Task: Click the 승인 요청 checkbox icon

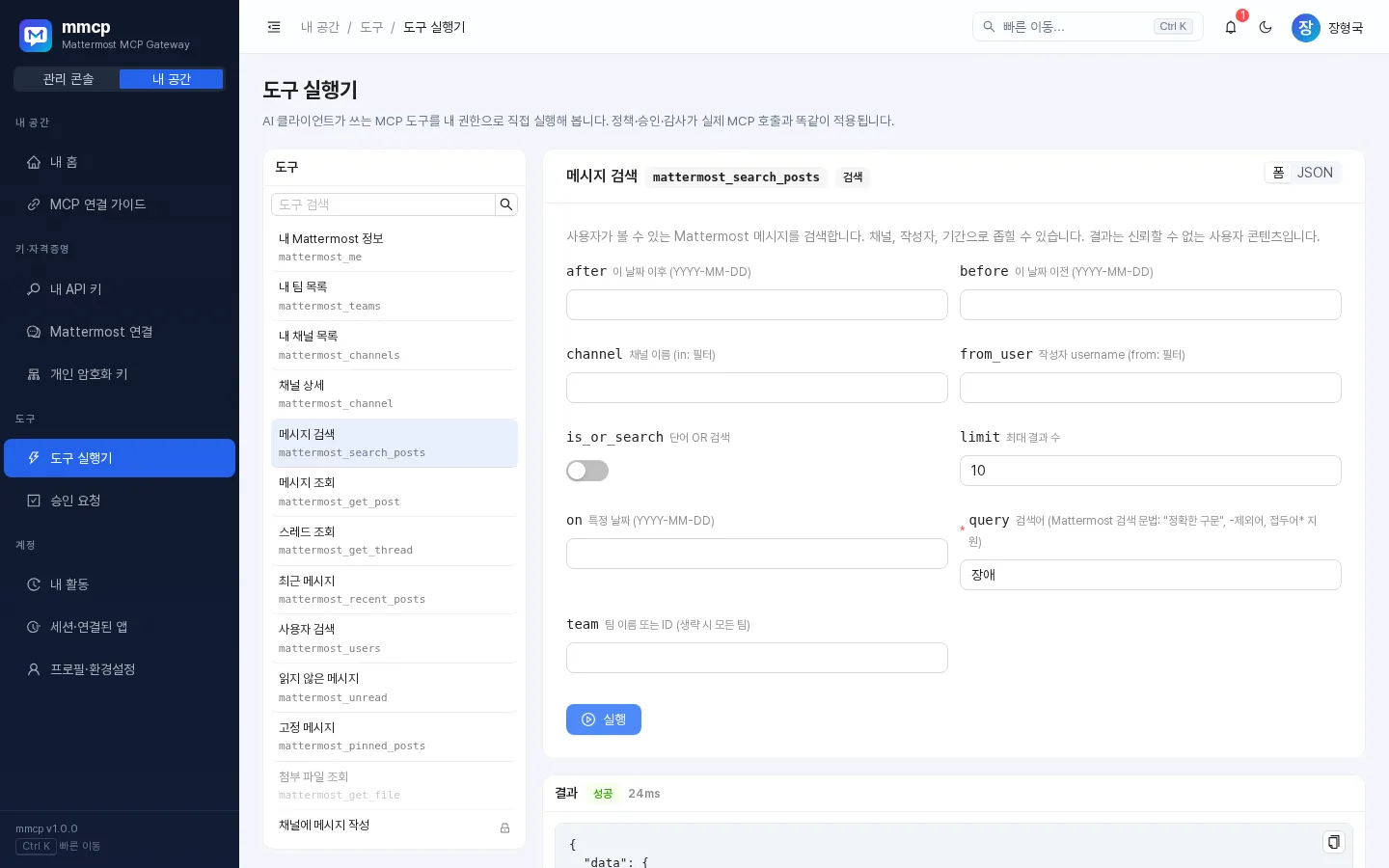Action: (34, 501)
